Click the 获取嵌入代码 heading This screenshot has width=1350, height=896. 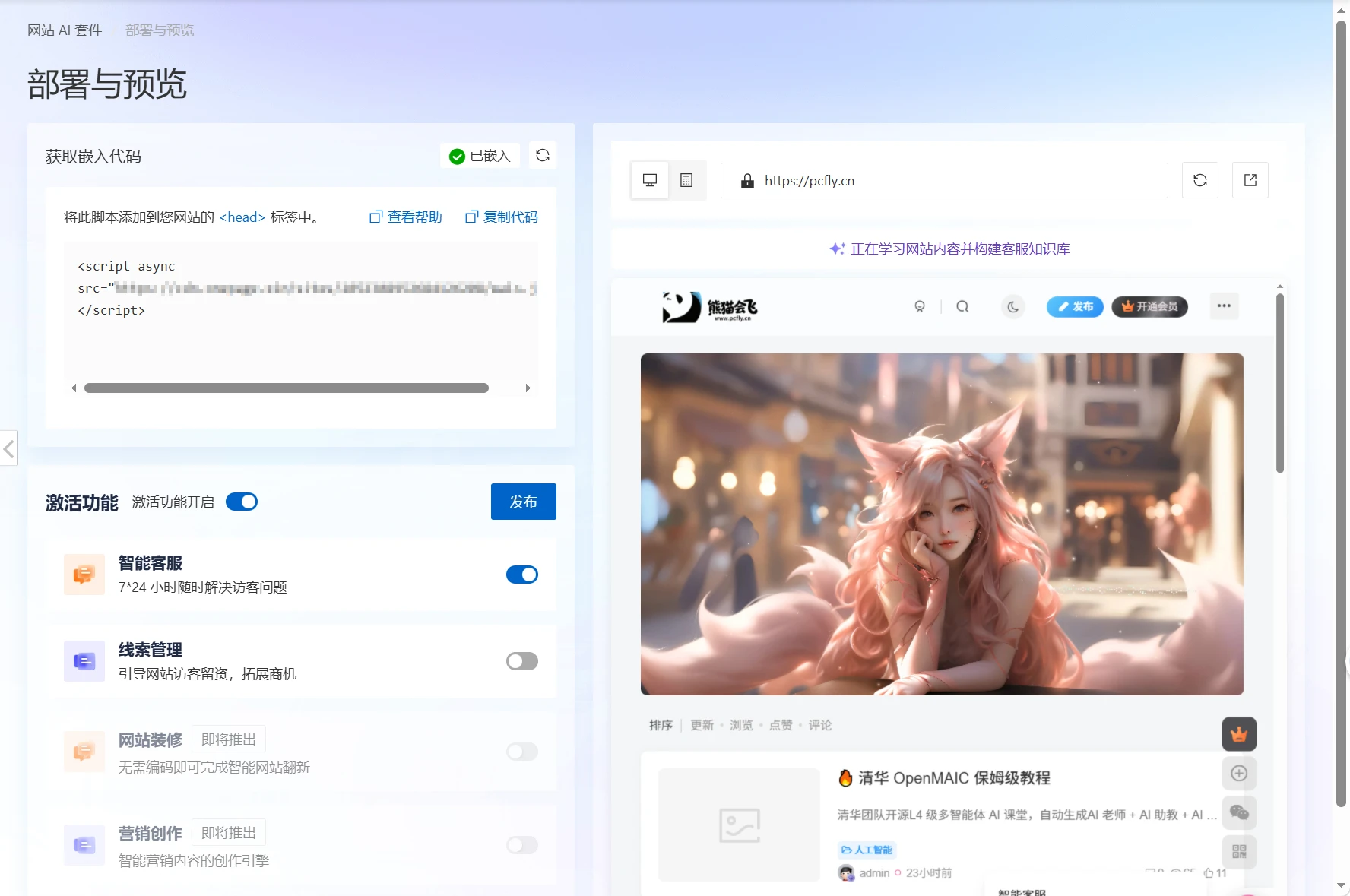pos(93,157)
